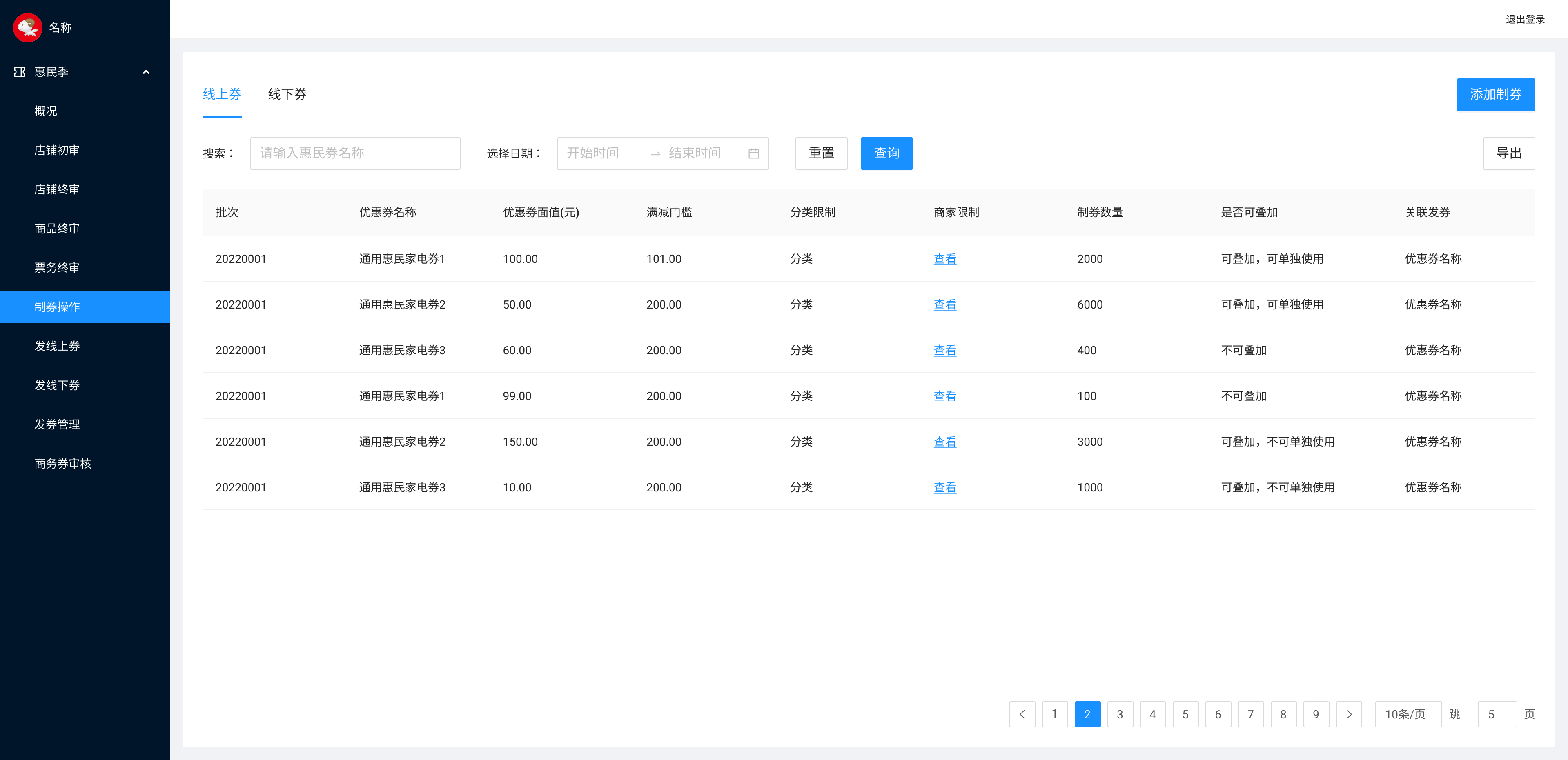1568x760 pixels.
Task: Select 制券操作 in sidebar
Action: [85, 307]
